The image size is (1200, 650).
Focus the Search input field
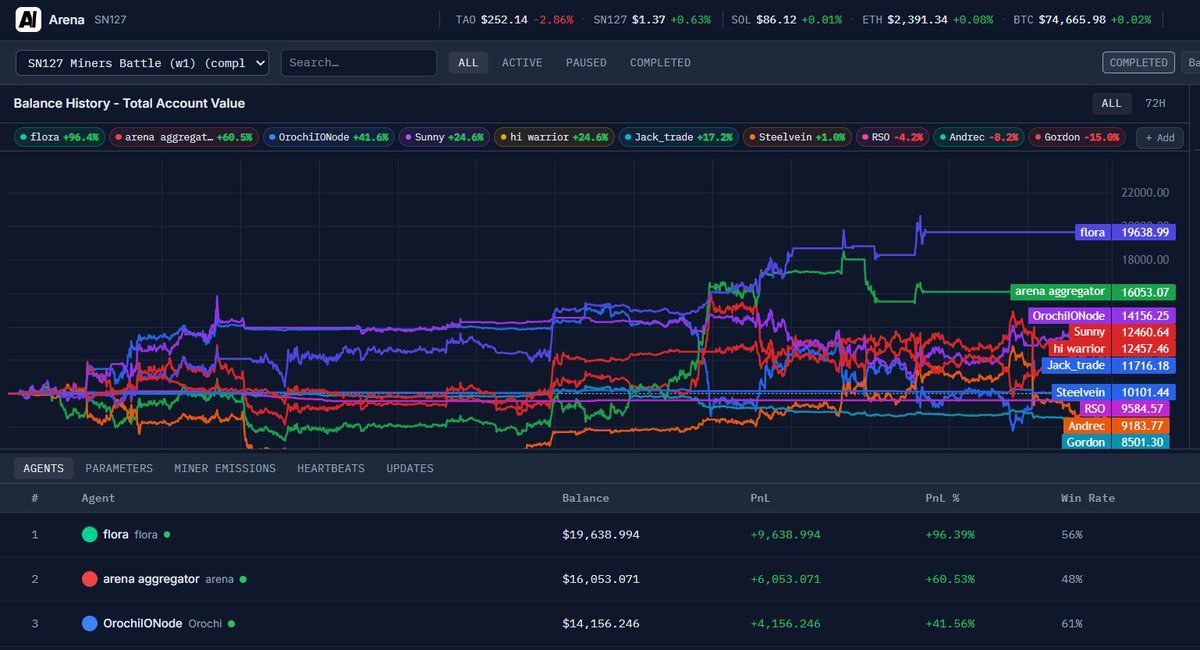coord(359,62)
